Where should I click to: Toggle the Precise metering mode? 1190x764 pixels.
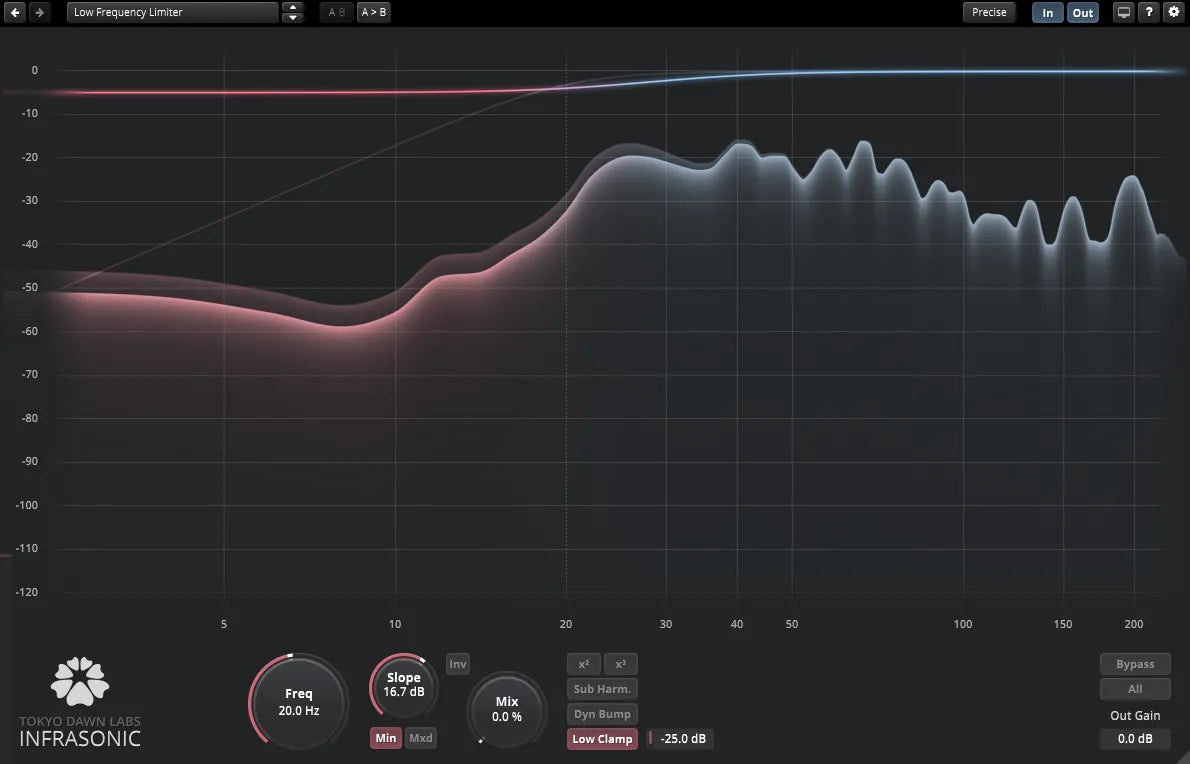(989, 12)
